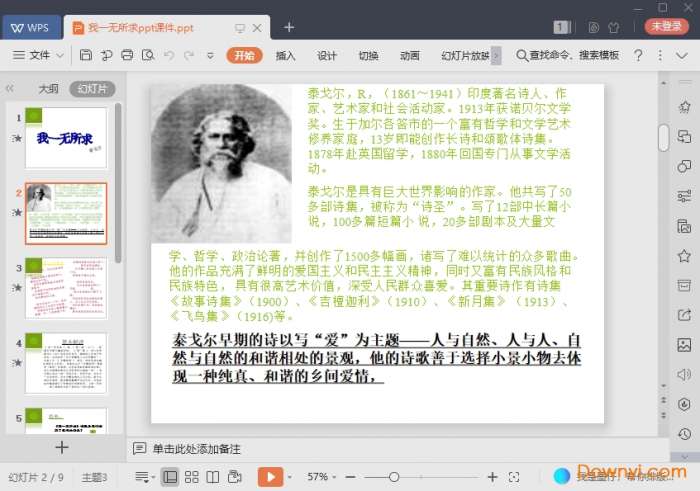This screenshot has height=491, width=700.
Task: Click the vertical scrollbar thumb of slide area
Action: coord(663,138)
